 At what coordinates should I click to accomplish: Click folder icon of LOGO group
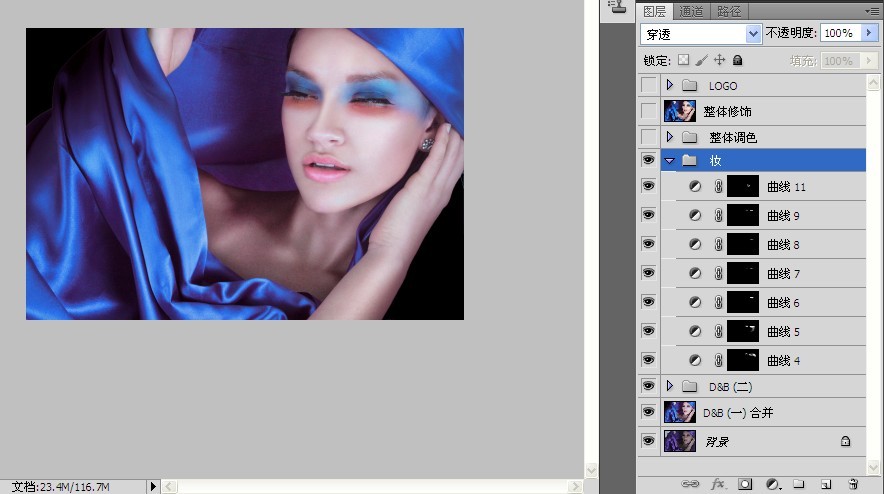(x=689, y=85)
